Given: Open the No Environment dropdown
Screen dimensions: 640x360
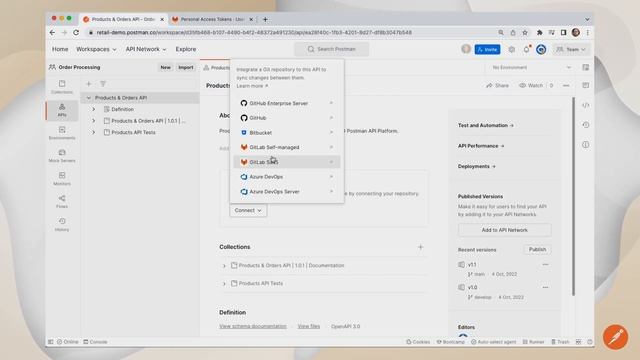Looking at the screenshot, I should pyautogui.click(x=531, y=67).
